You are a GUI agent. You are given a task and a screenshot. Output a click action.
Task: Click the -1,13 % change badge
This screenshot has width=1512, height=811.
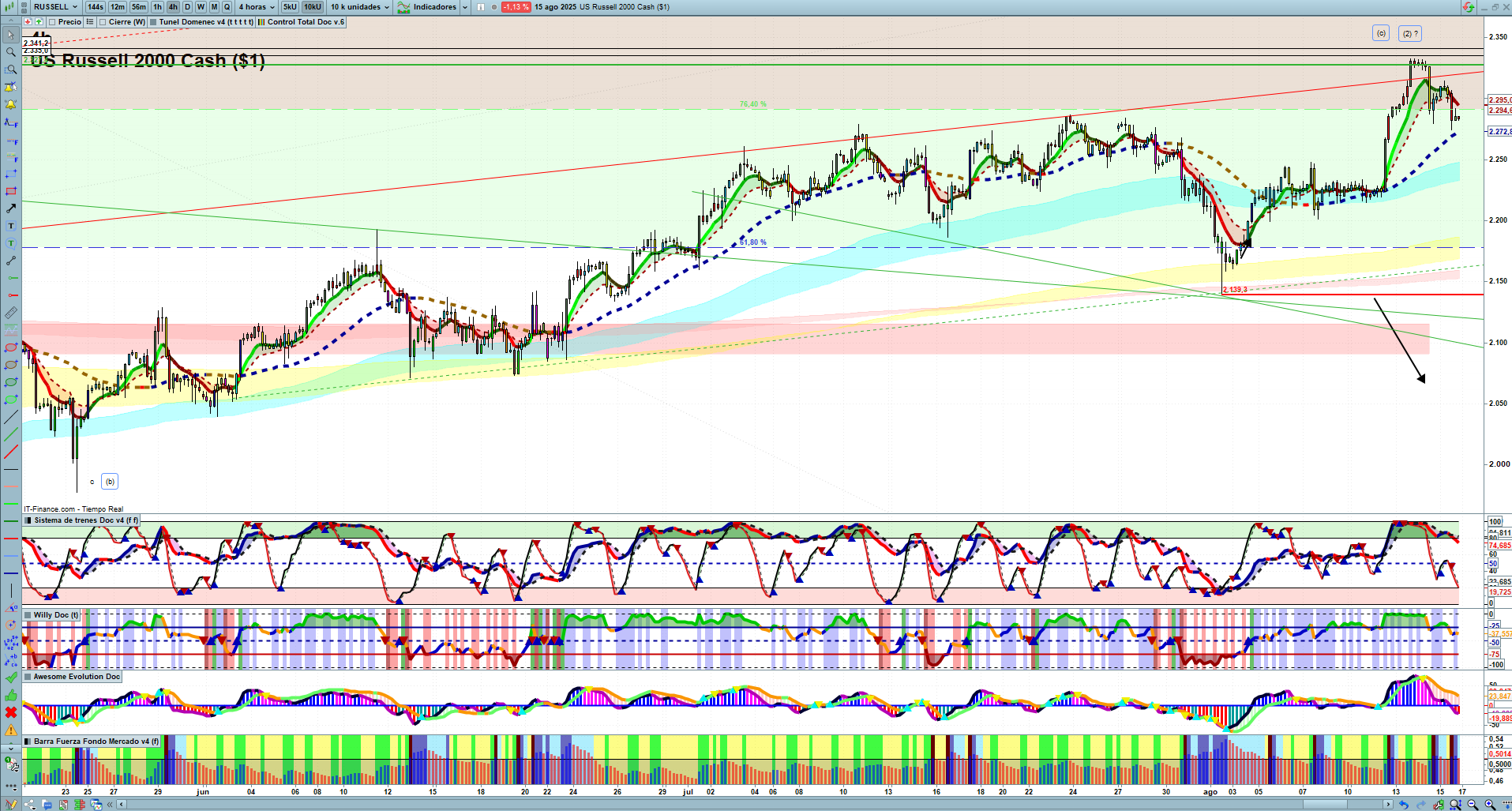[516, 7]
